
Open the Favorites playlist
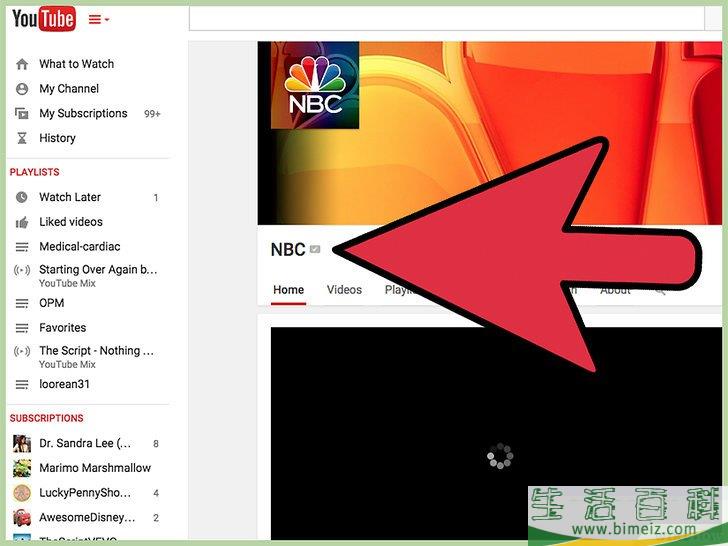(x=63, y=328)
